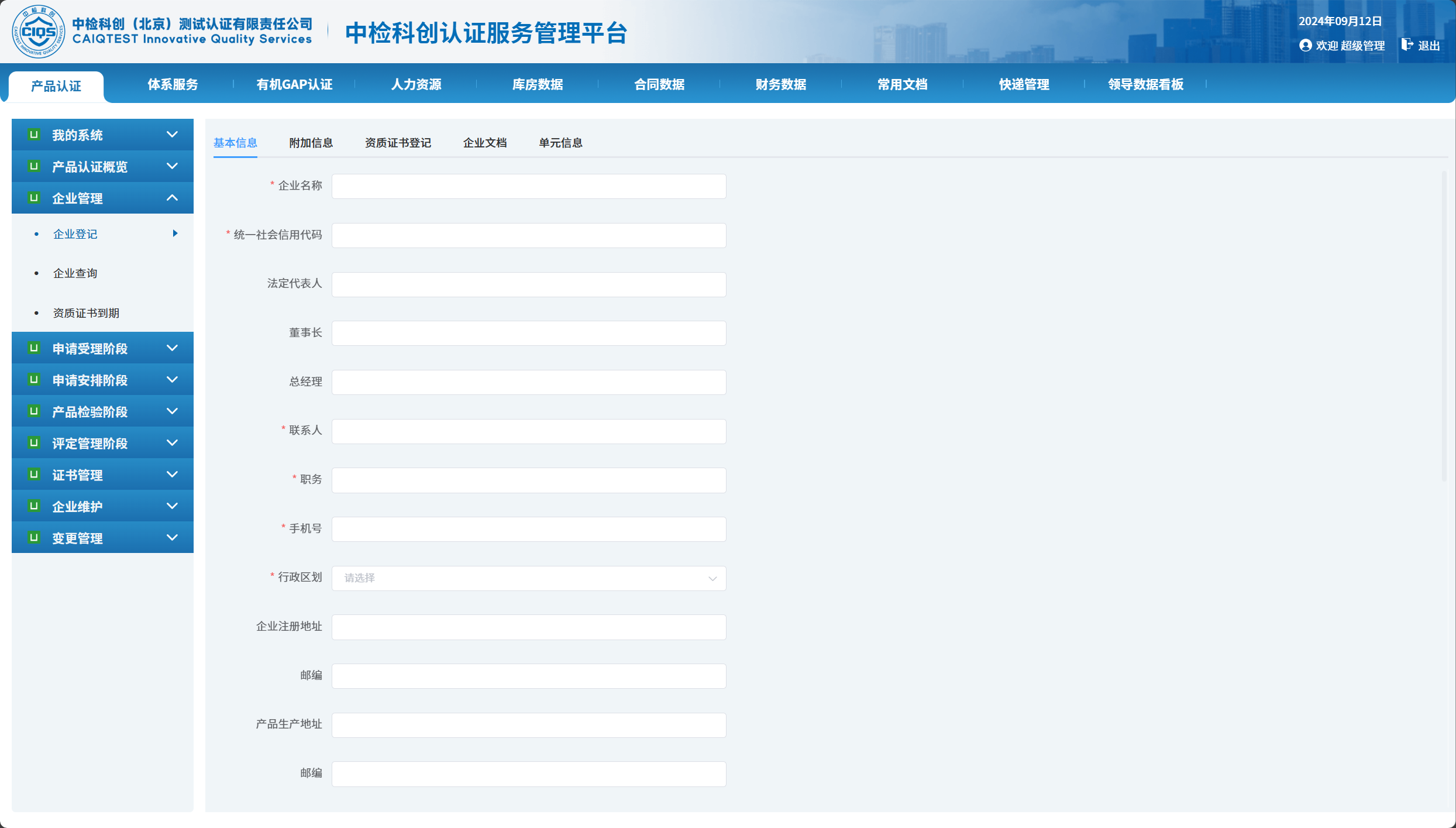Click the green icon beside 产品检验阶段
The width and height of the screenshot is (1456, 828).
pyautogui.click(x=34, y=411)
